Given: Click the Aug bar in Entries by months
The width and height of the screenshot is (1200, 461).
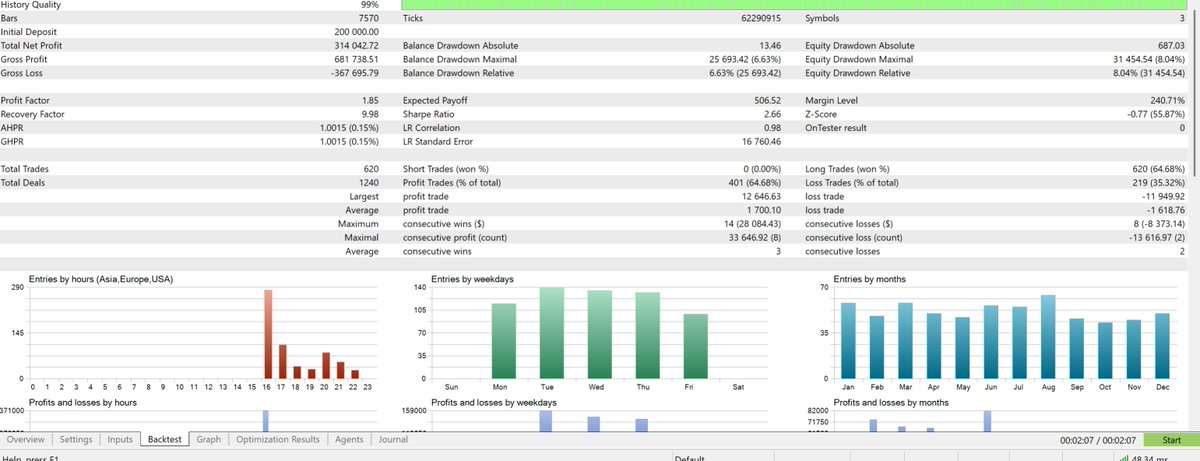Looking at the screenshot, I should (1048, 337).
